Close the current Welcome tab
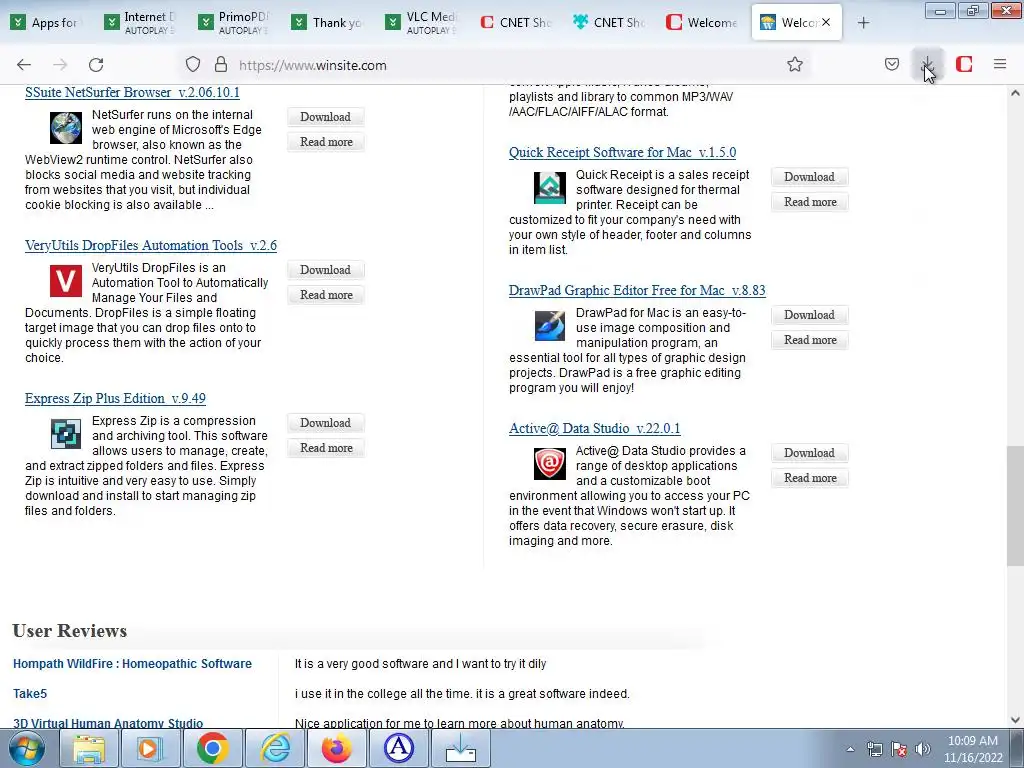Viewport: 1024px width, 768px height. (x=826, y=22)
